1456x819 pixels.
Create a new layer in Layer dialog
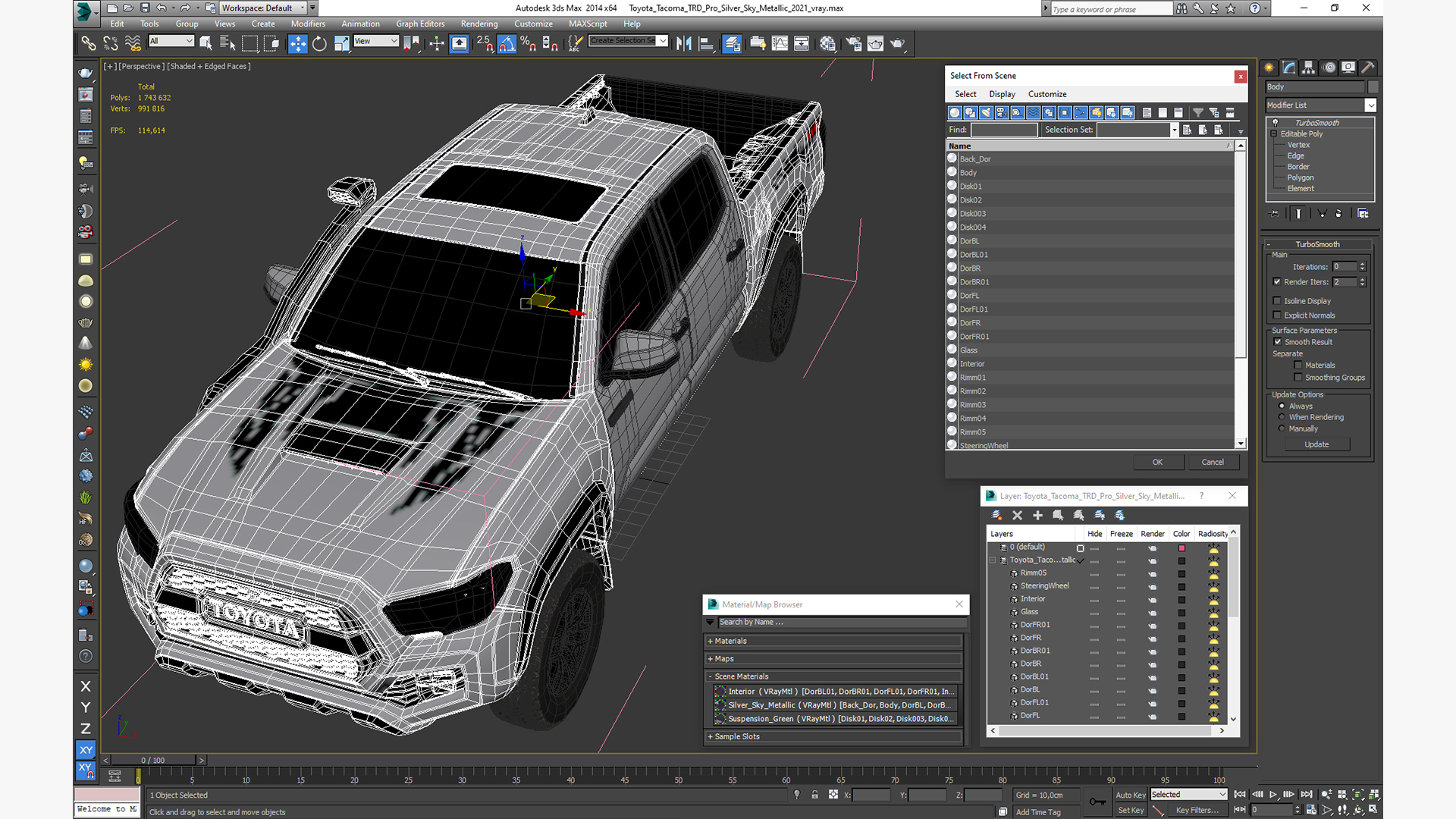996,515
